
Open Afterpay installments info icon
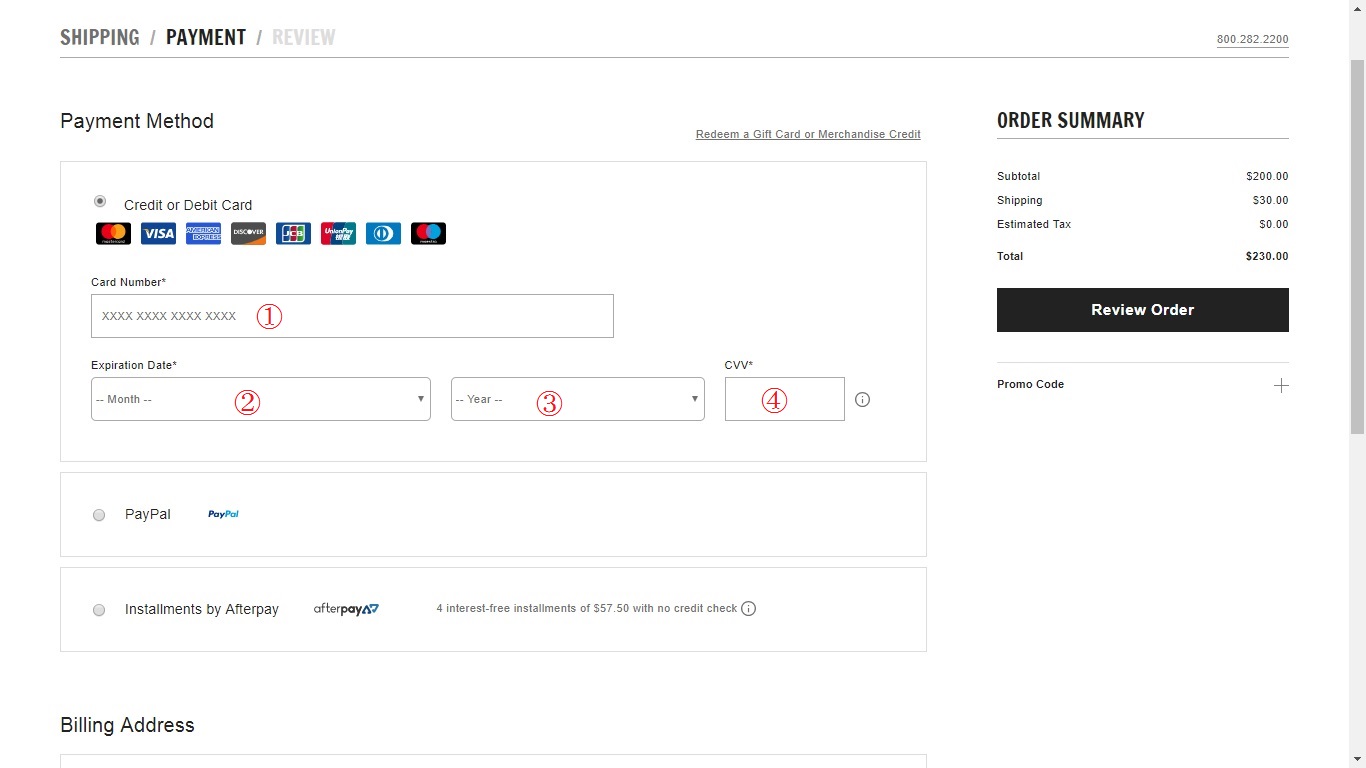tap(748, 609)
